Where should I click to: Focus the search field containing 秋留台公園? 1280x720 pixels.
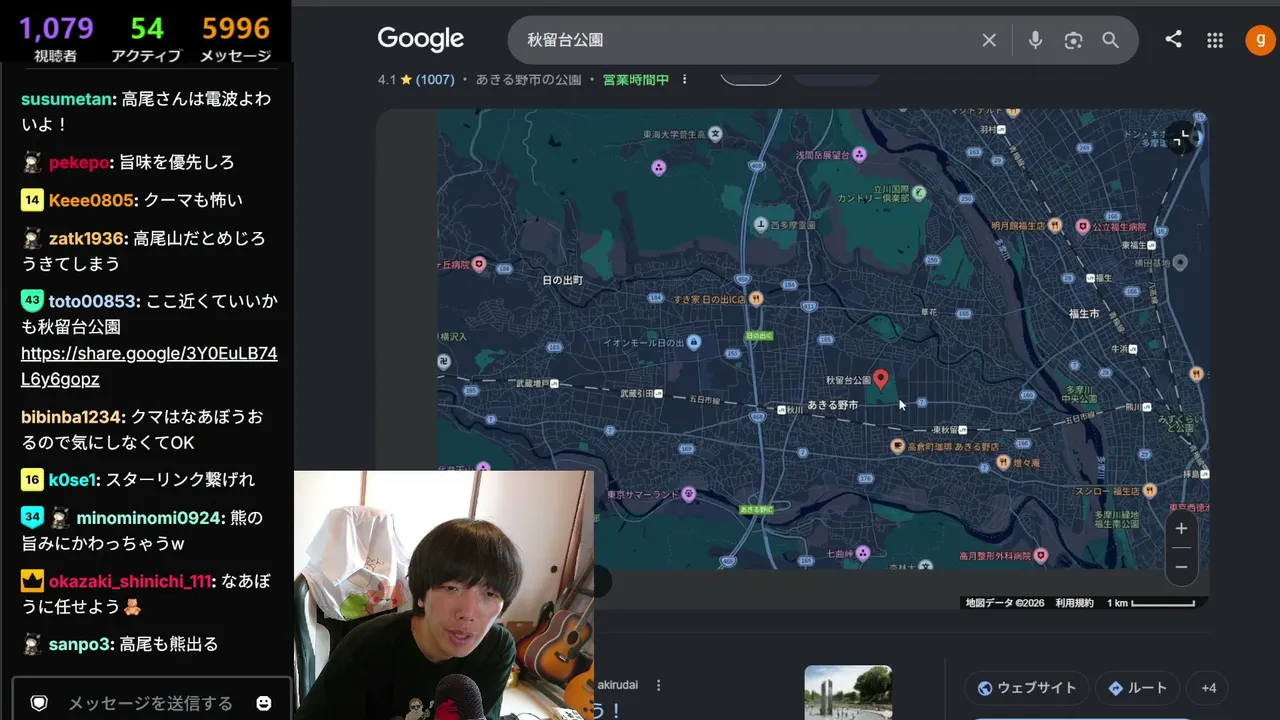click(745, 40)
